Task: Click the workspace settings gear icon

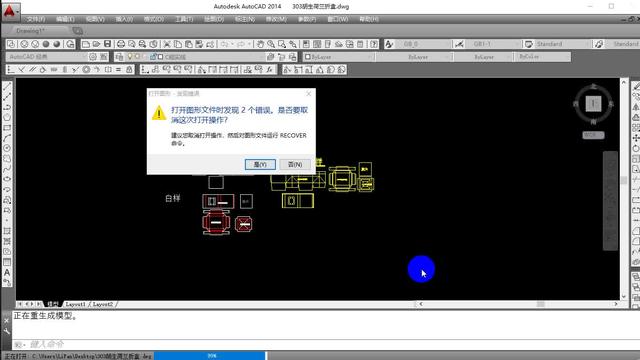Action: click(93, 57)
